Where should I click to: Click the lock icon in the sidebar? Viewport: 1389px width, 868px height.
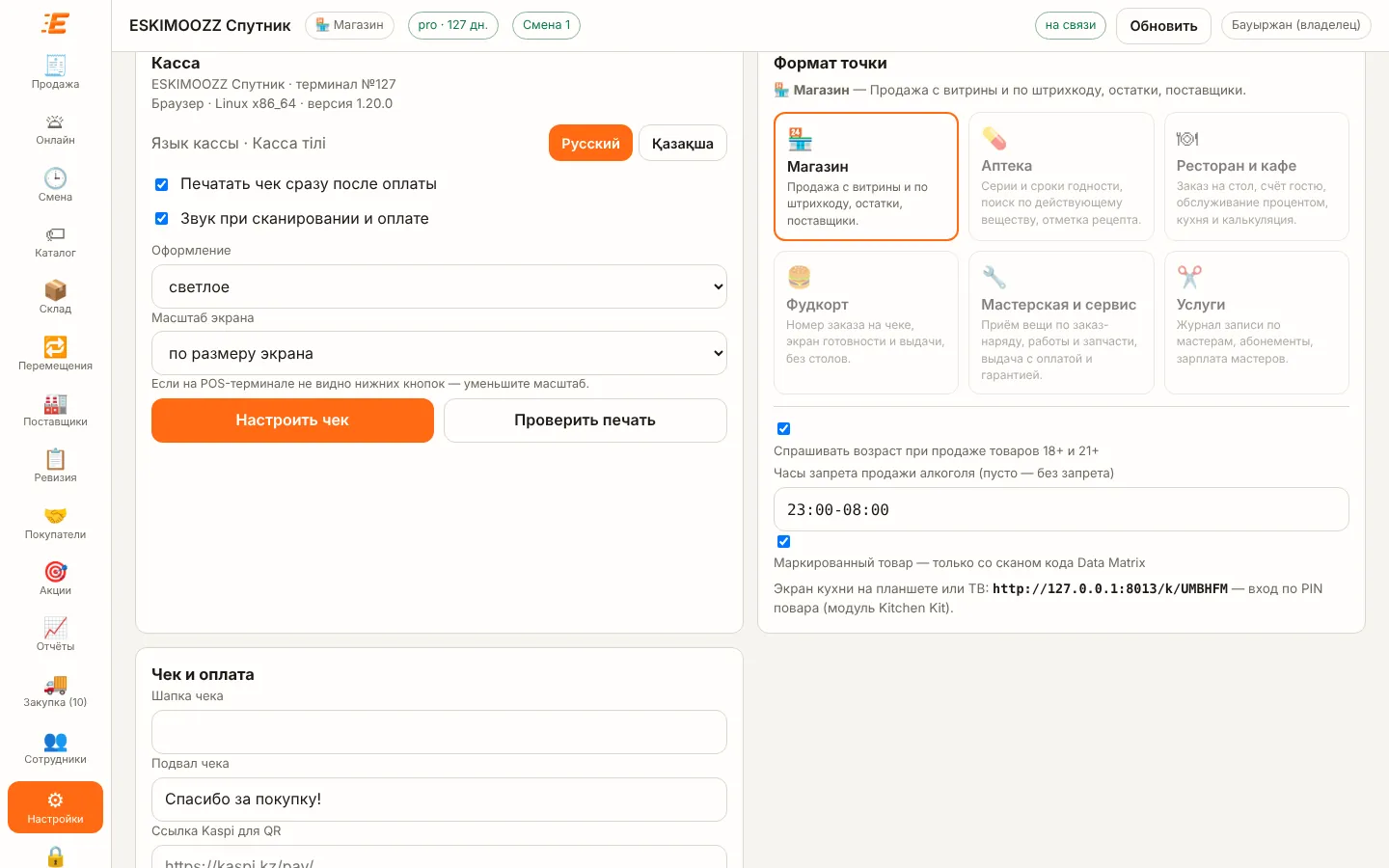[x=55, y=856]
